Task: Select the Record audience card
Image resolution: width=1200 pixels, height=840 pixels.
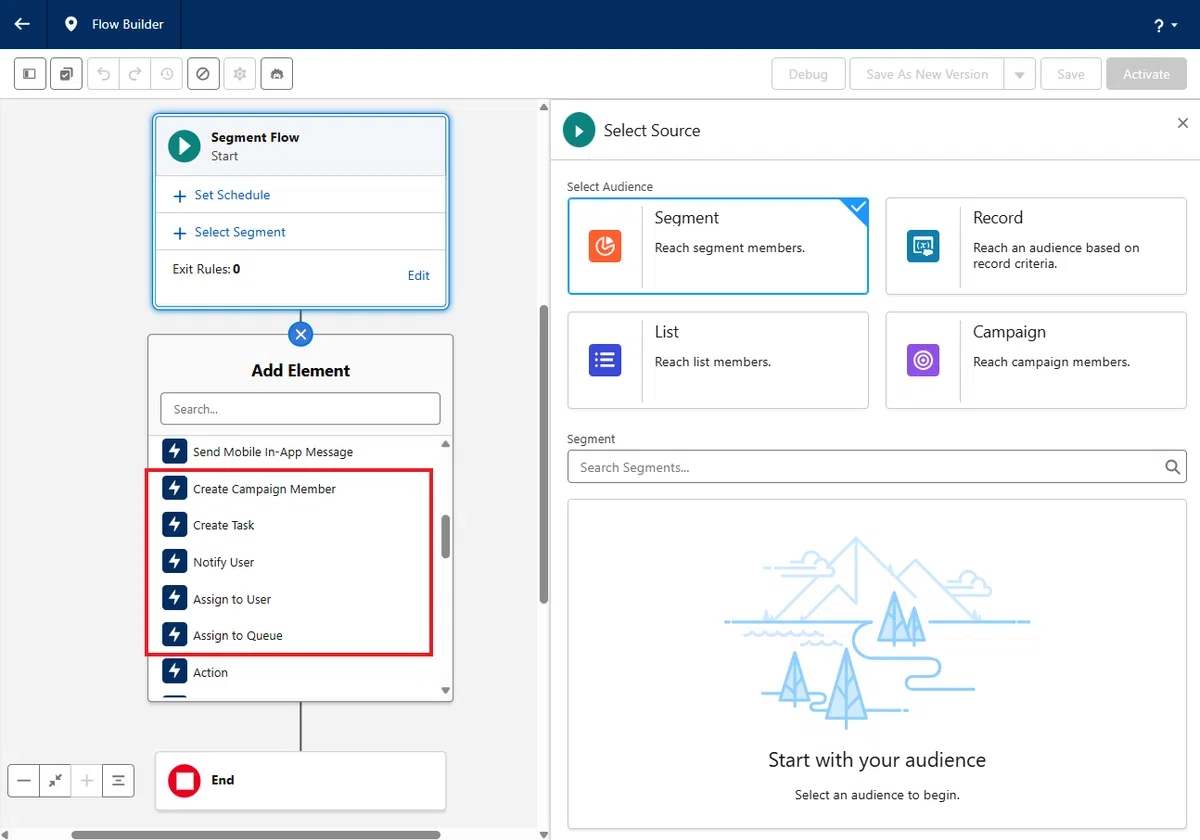Action: pyautogui.click(x=1036, y=246)
